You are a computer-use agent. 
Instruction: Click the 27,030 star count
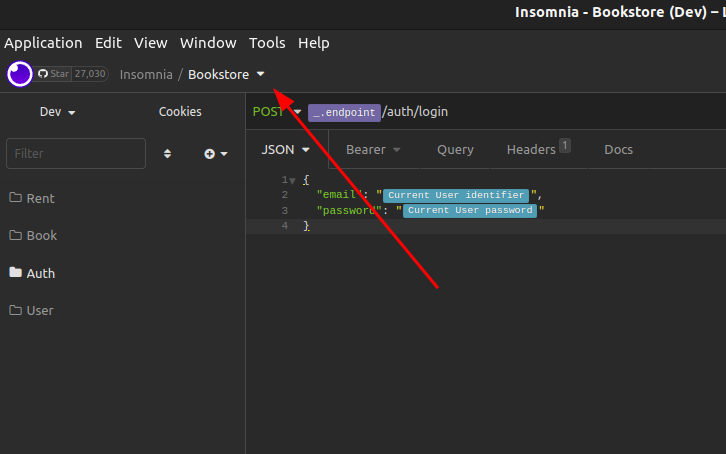pos(90,74)
